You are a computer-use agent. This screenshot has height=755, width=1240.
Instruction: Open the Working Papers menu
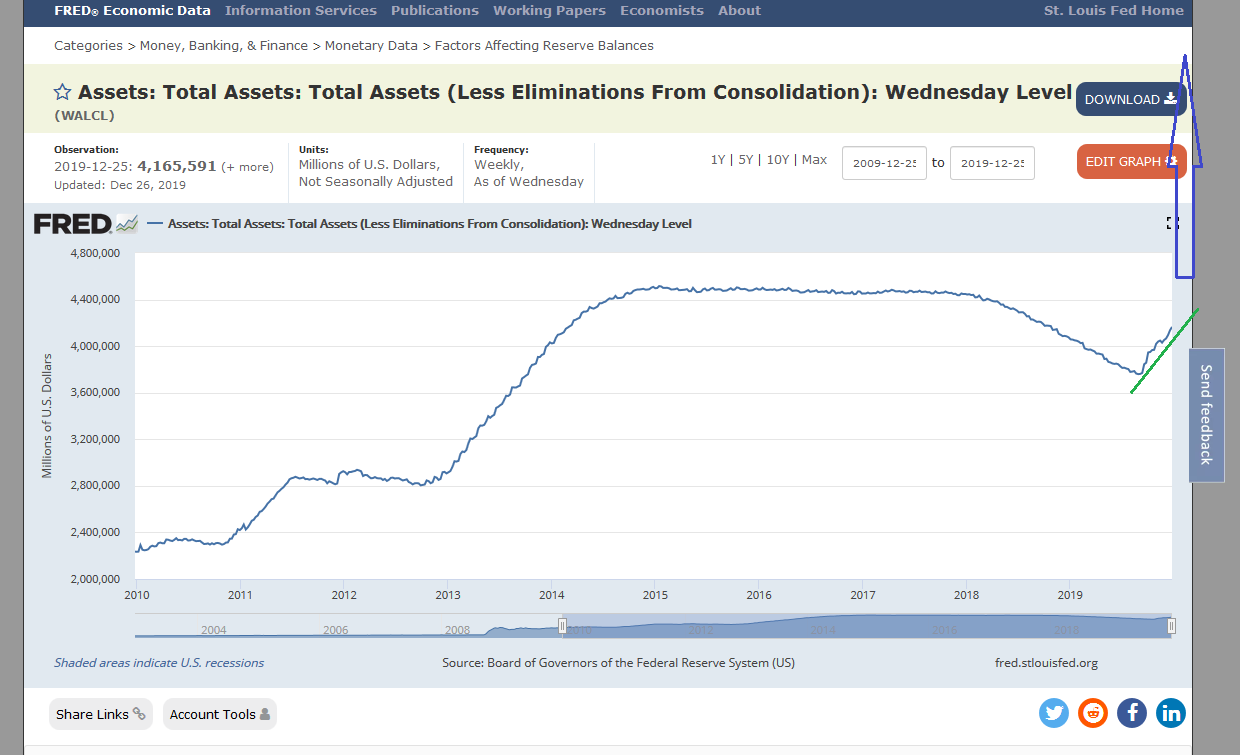[549, 11]
